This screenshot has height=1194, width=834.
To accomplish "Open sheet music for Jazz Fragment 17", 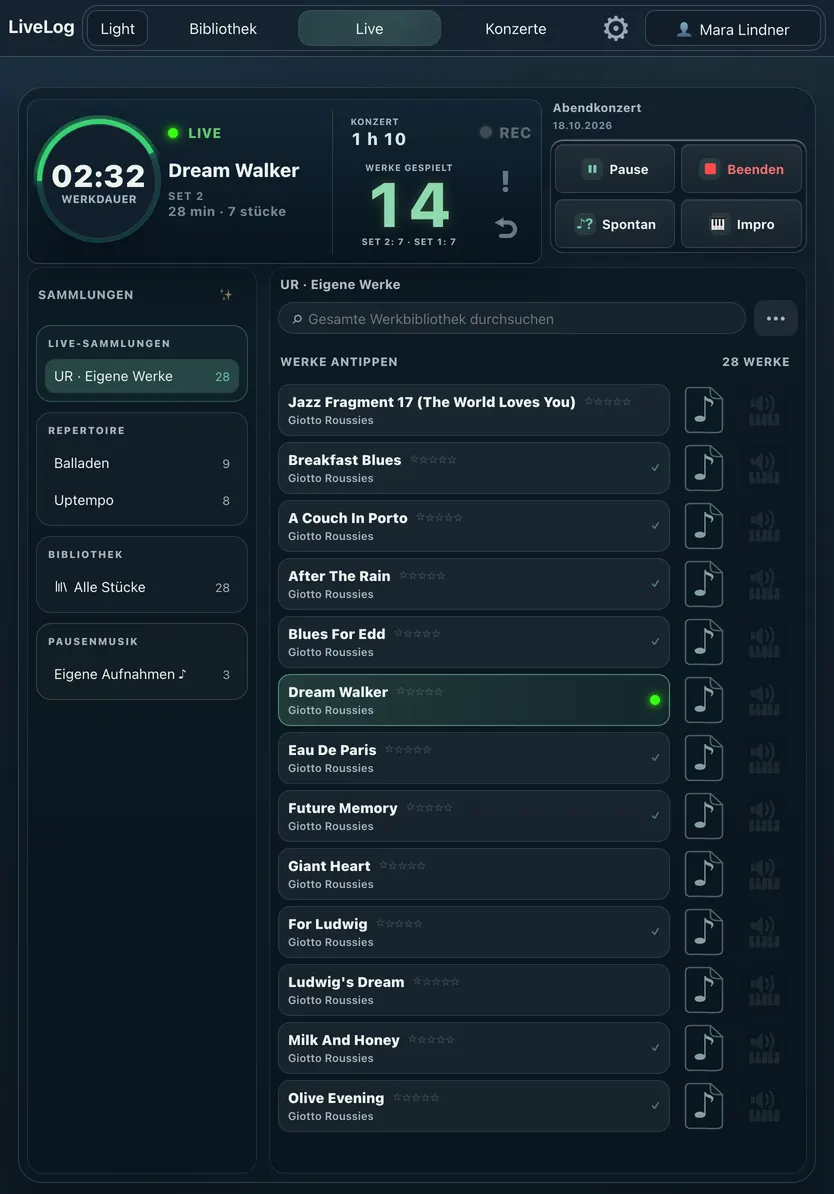I will [x=704, y=410].
